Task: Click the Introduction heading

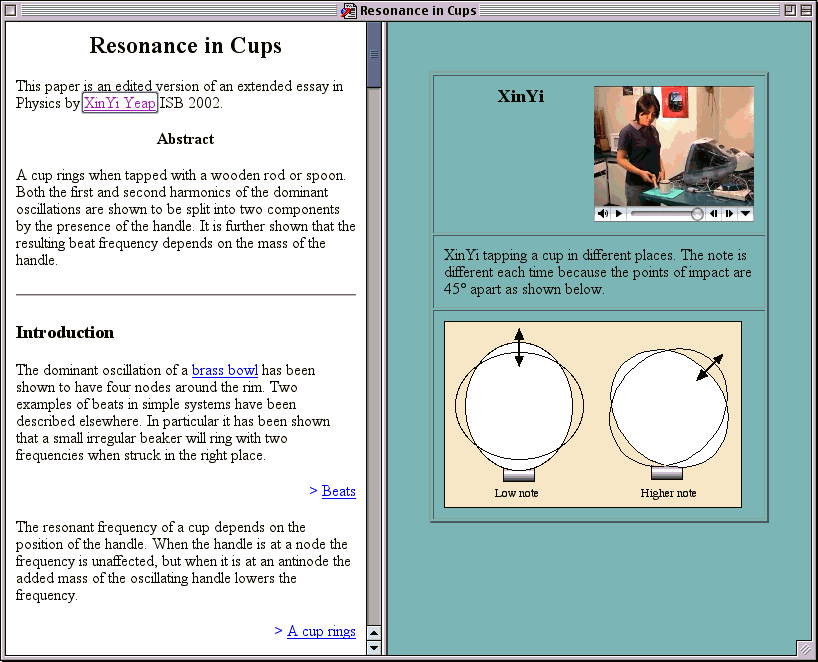Action: 65,332
